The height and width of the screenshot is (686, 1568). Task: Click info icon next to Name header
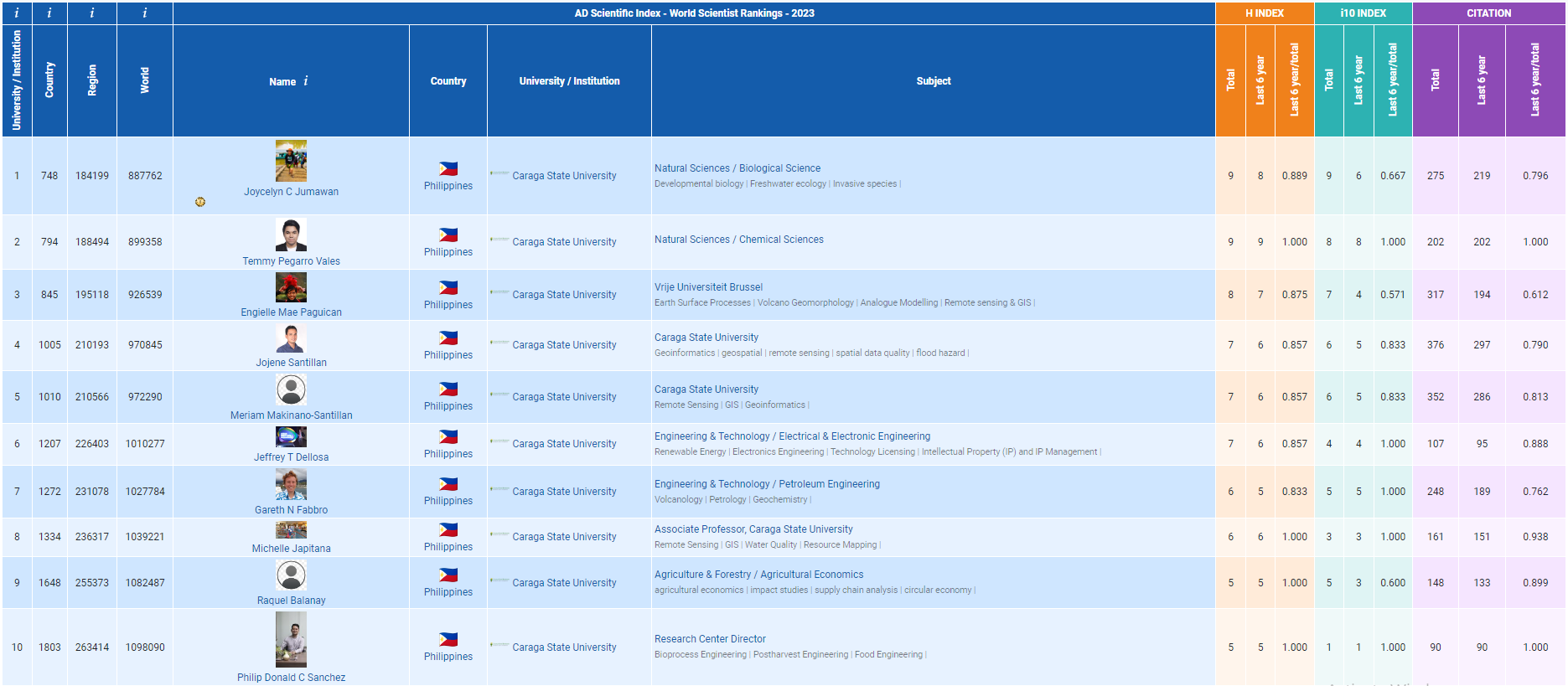coord(306,80)
